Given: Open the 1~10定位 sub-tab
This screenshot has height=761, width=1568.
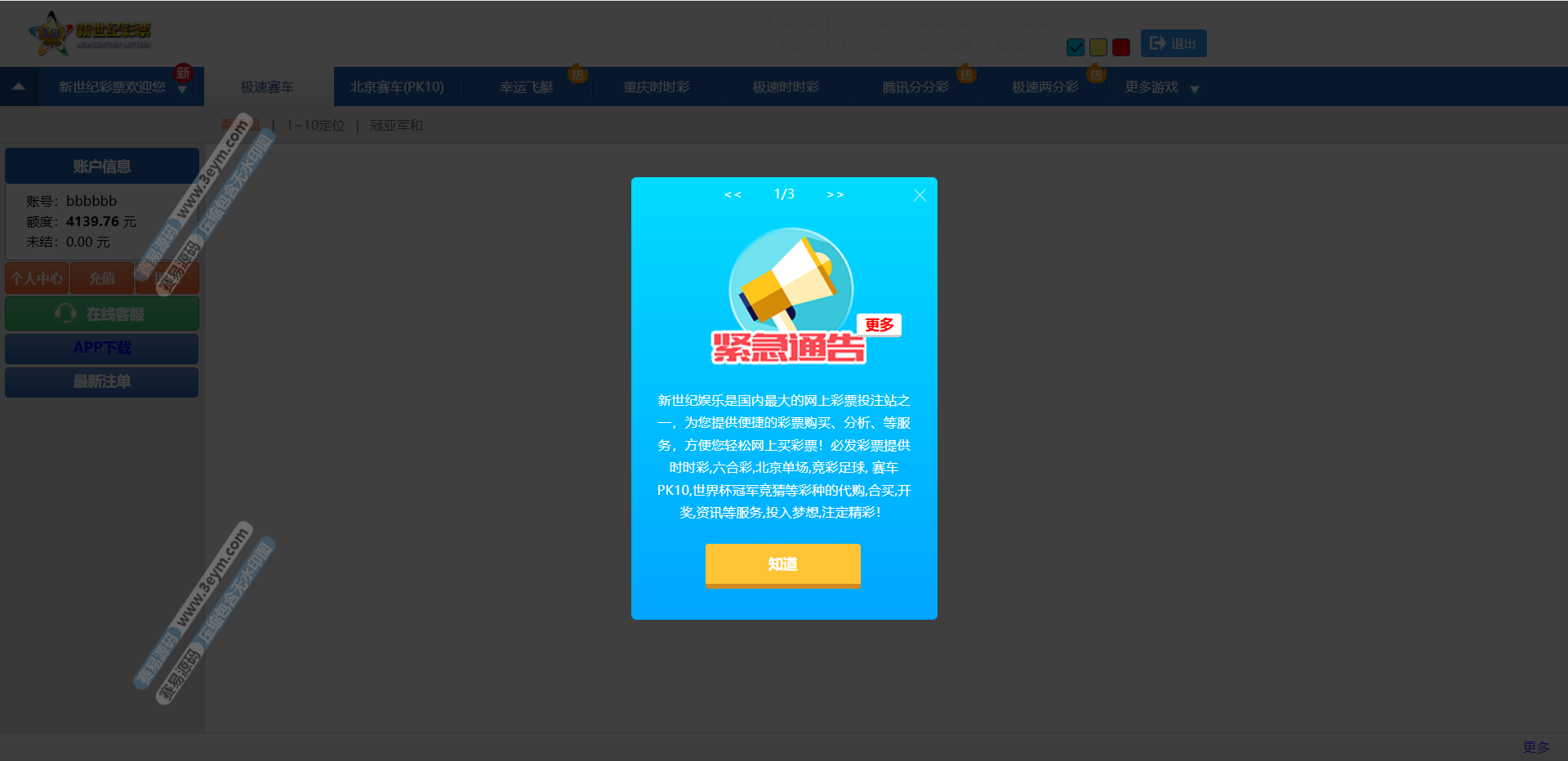Looking at the screenshot, I should click(x=315, y=126).
